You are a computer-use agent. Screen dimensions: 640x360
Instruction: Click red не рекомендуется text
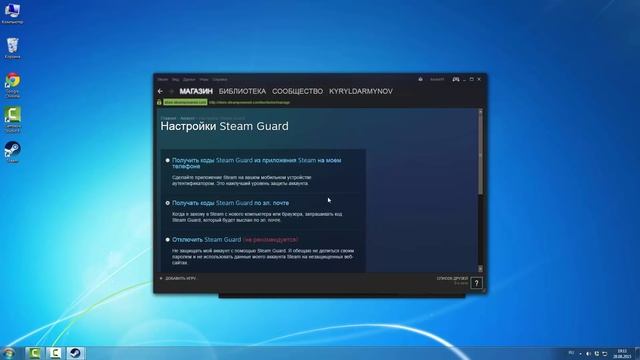[271, 240]
